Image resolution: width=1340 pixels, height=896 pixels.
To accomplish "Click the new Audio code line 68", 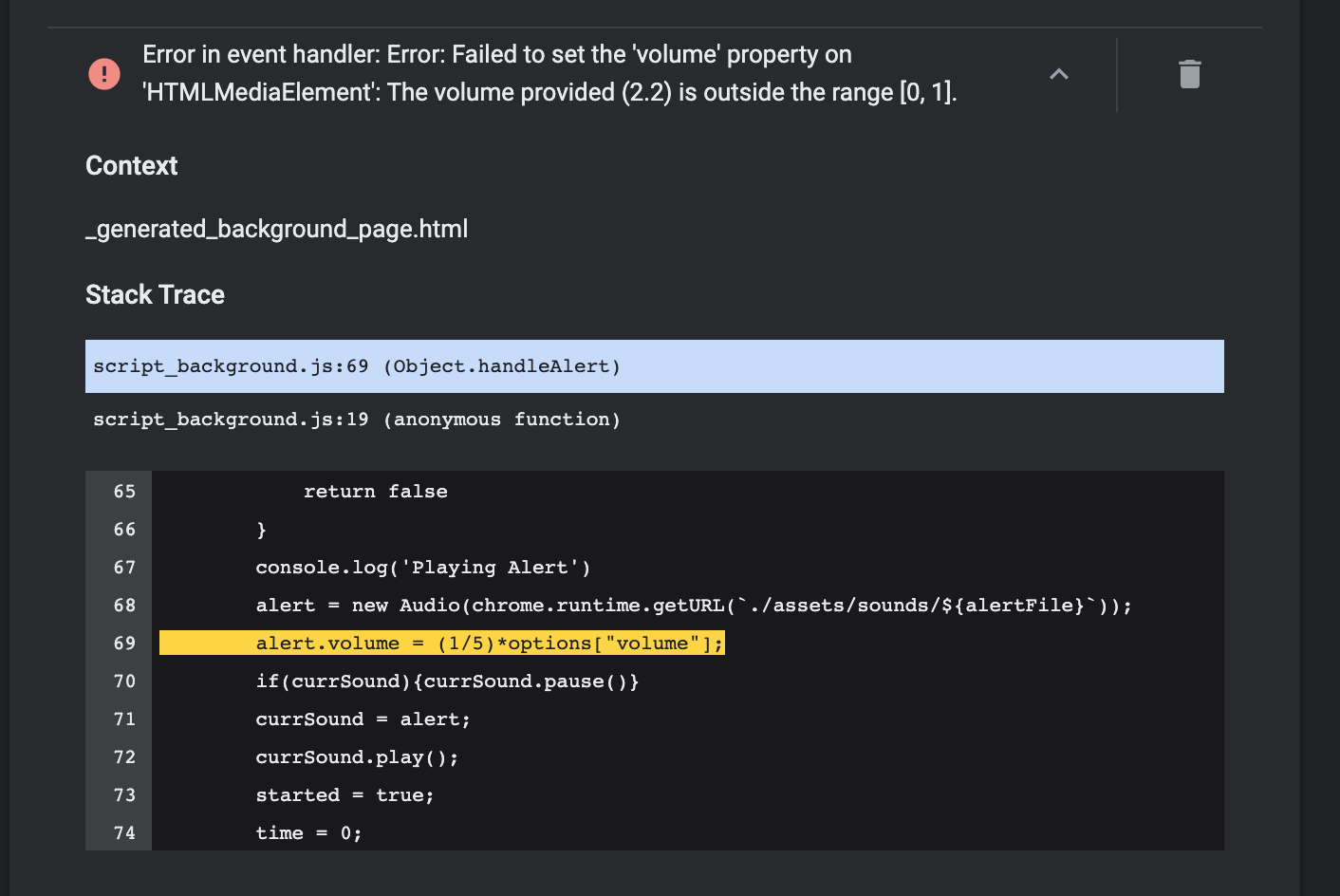I will pyautogui.click(x=694, y=606).
